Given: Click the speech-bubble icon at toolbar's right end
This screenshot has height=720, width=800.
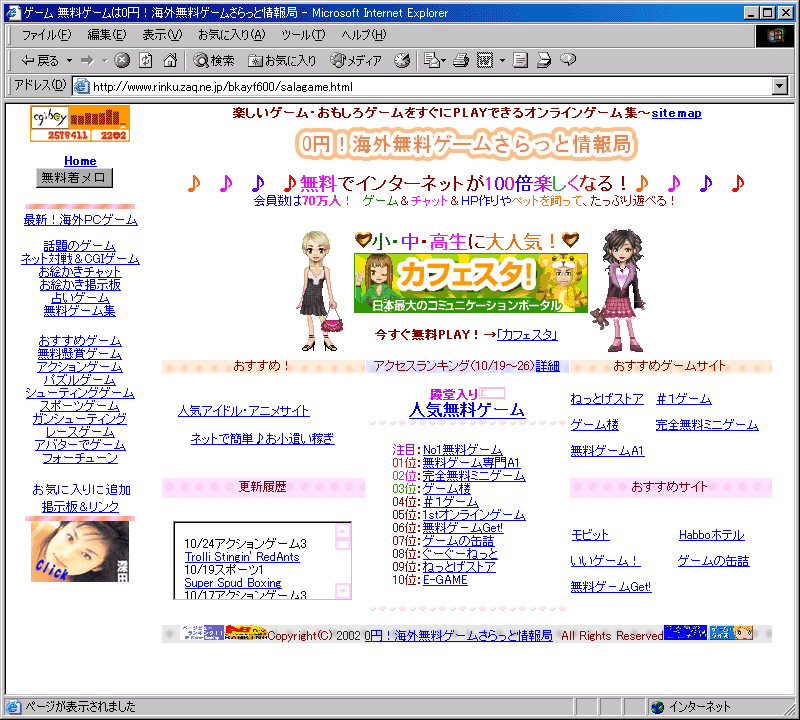Looking at the screenshot, I should click(568, 60).
